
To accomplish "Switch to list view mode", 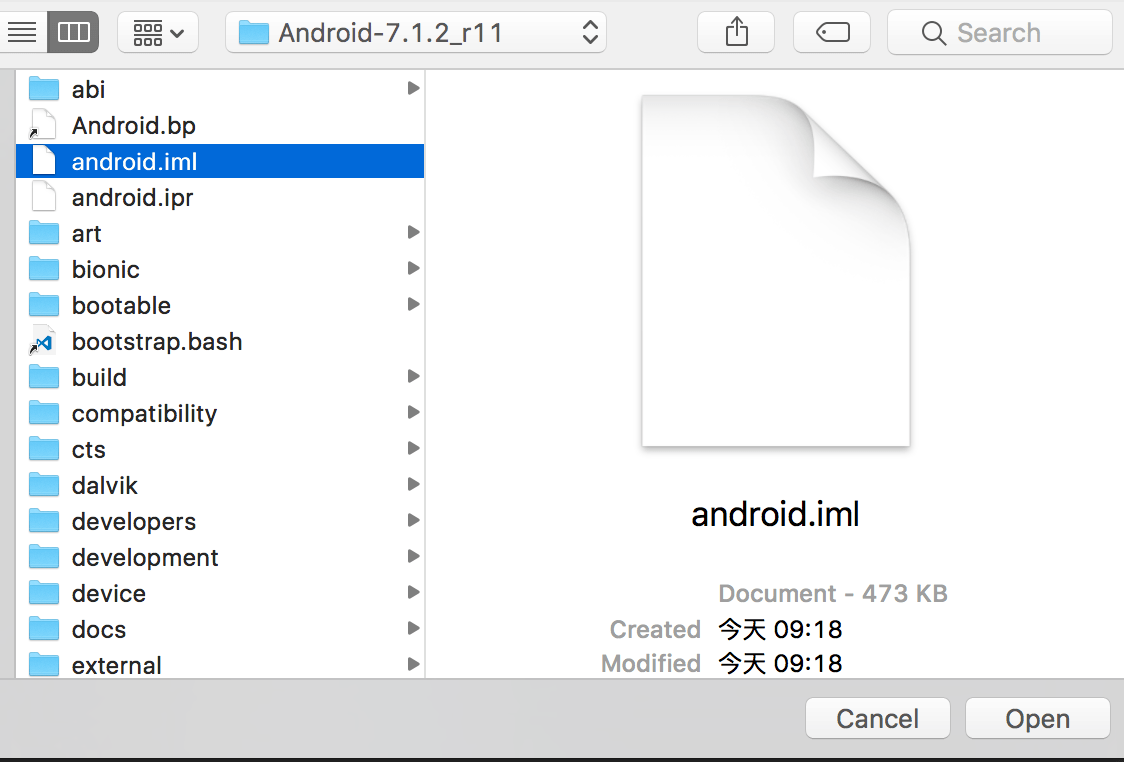I will point(22,33).
